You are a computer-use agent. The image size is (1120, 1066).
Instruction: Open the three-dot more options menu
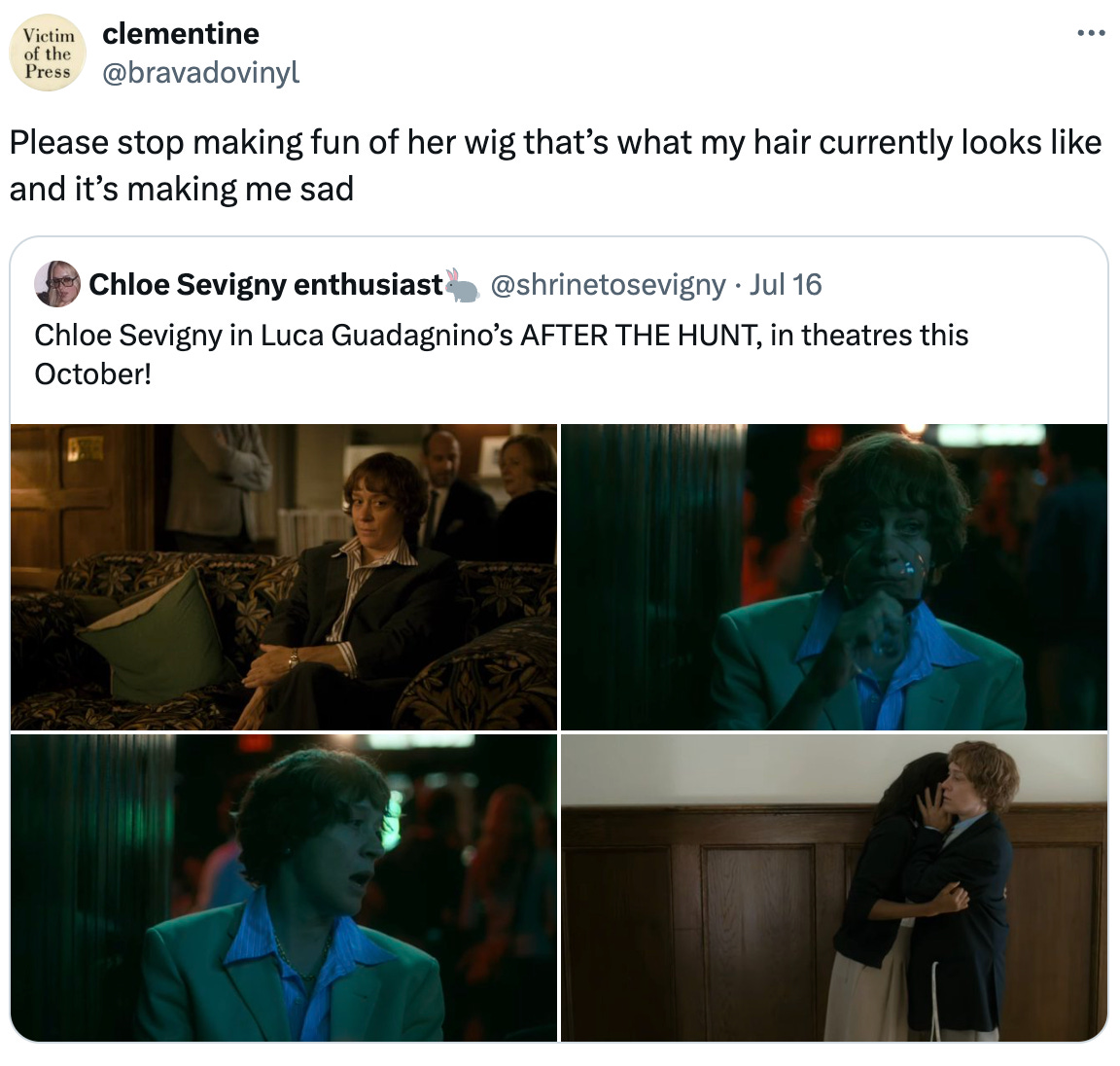(x=1091, y=33)
